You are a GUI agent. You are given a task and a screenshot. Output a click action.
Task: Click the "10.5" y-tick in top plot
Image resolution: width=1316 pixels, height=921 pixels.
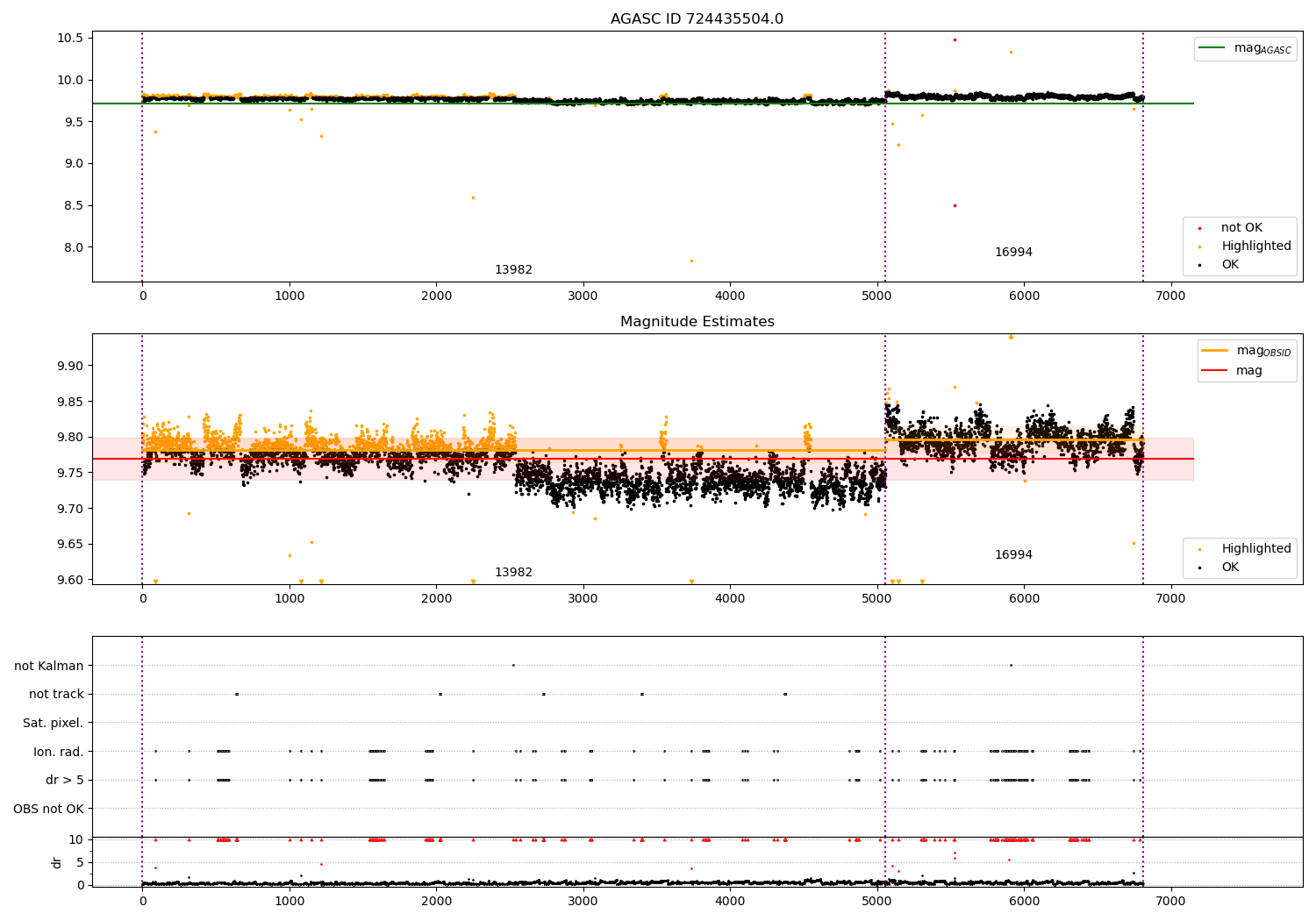(70, 38)
